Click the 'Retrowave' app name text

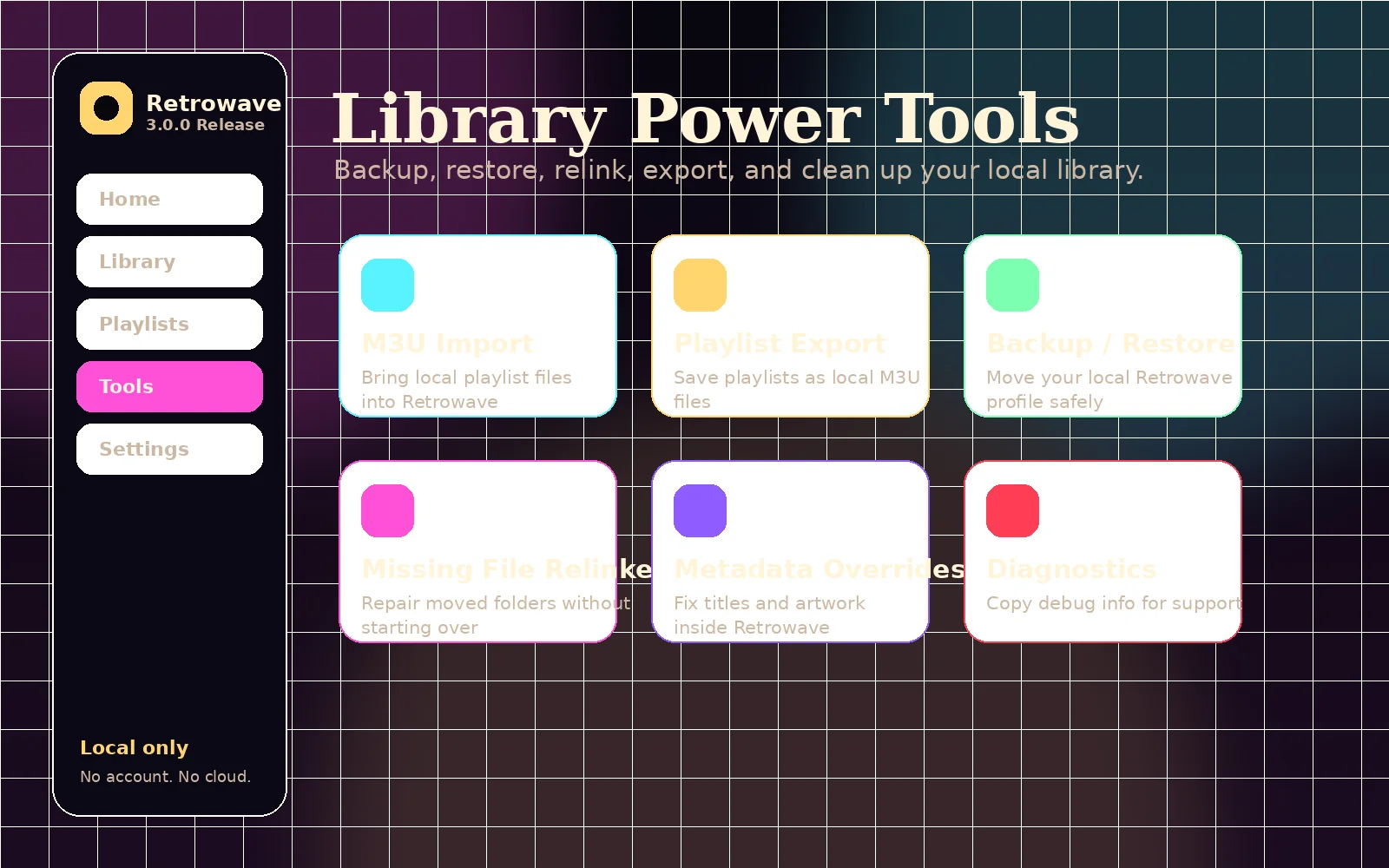coord(214,103)
